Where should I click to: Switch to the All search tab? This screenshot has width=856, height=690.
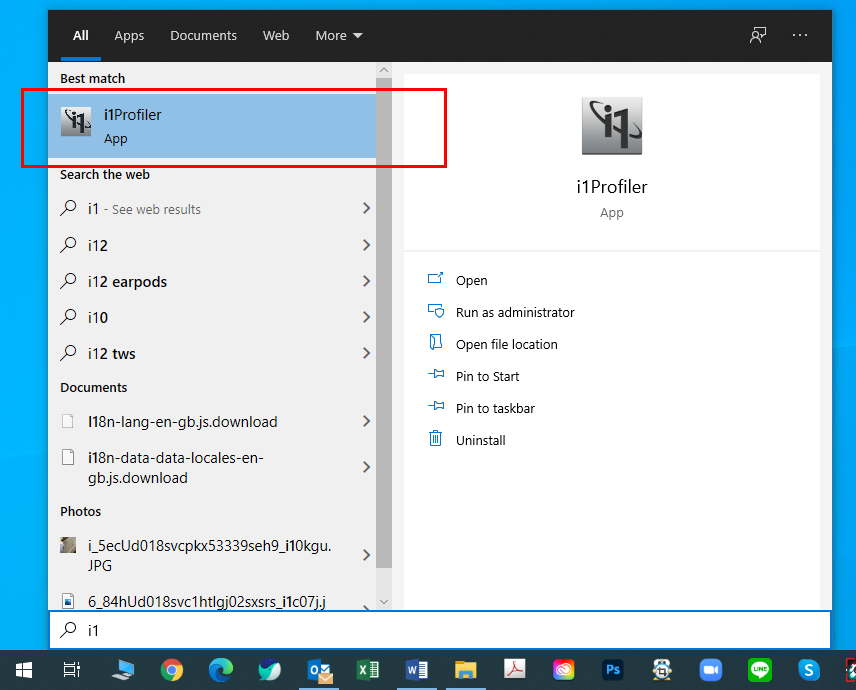click(x=81, y=35)
